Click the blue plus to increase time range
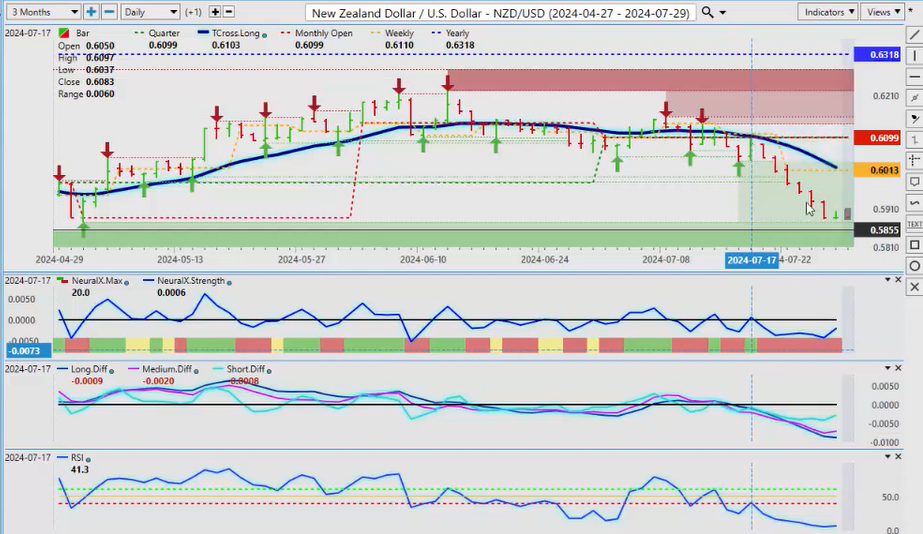 [91, 12]
